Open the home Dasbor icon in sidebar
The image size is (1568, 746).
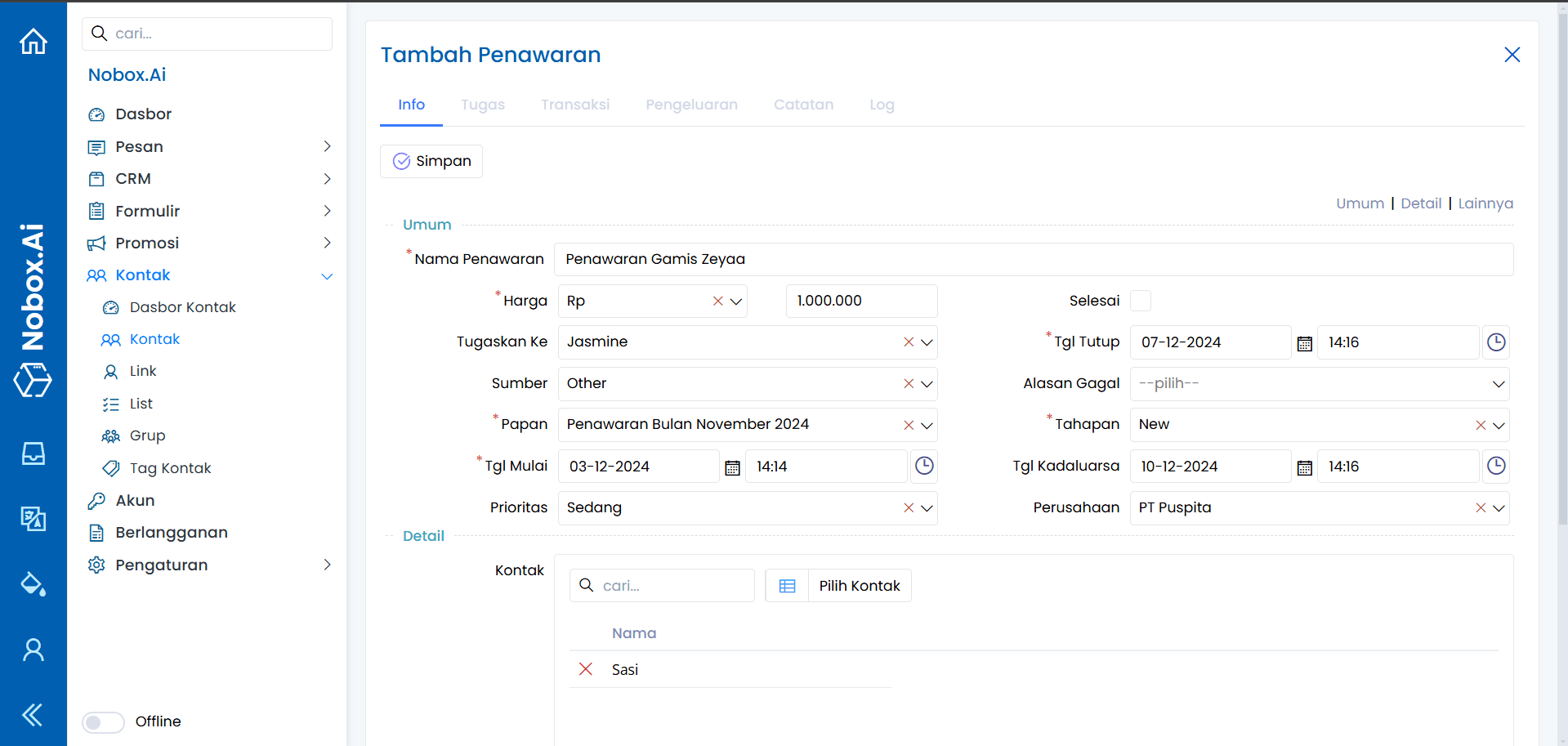point(33,41)
